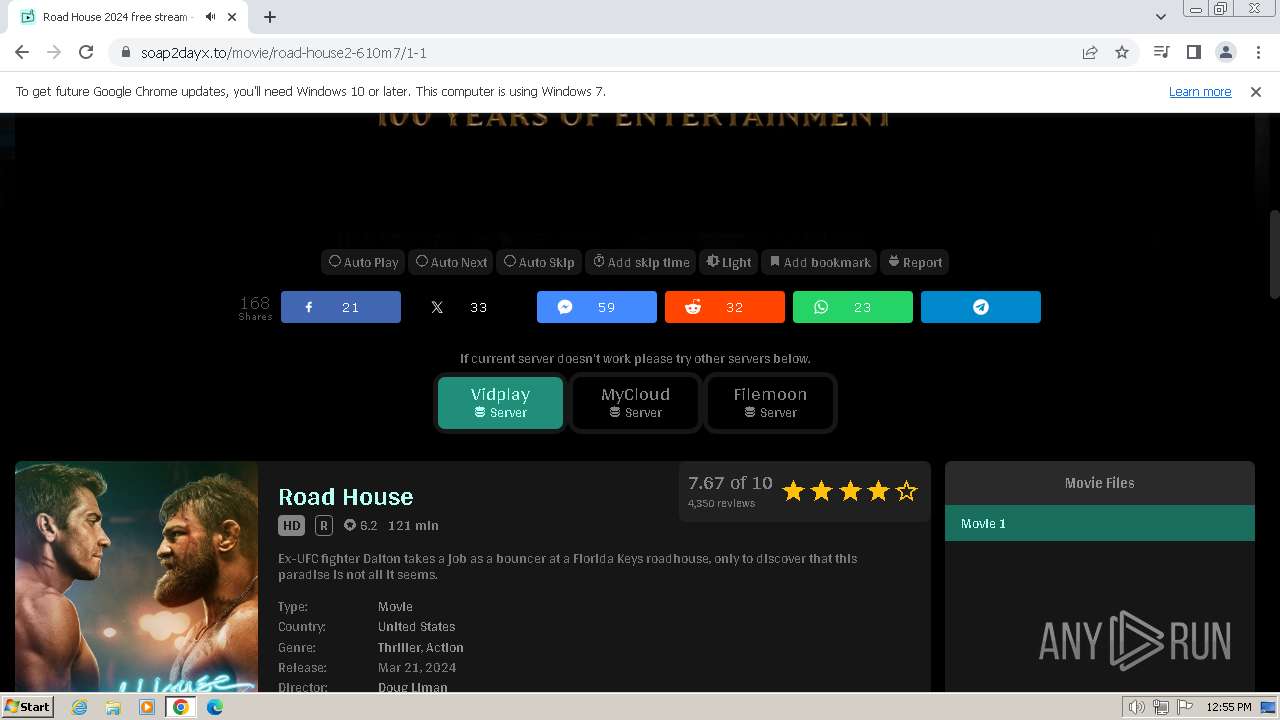Image resolution: width=1280 pixels, height=720 pixels.
Task: Open volume control in system tray
Action: [x=1137, y=707]
